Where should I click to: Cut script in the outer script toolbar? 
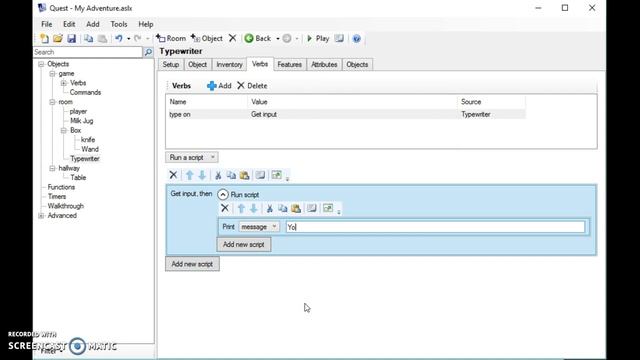[218, 175]
